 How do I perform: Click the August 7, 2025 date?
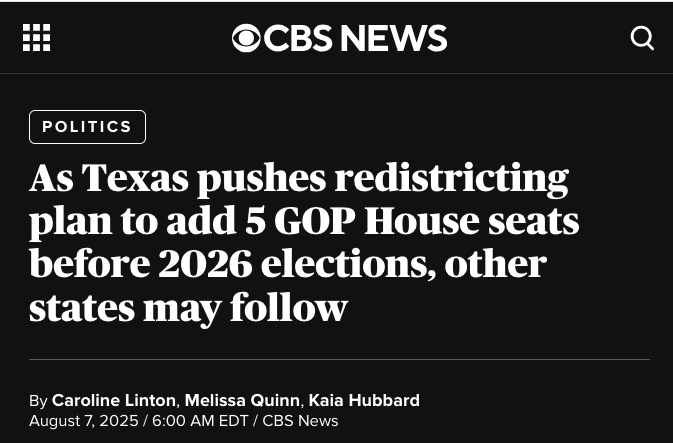point(84,421)
